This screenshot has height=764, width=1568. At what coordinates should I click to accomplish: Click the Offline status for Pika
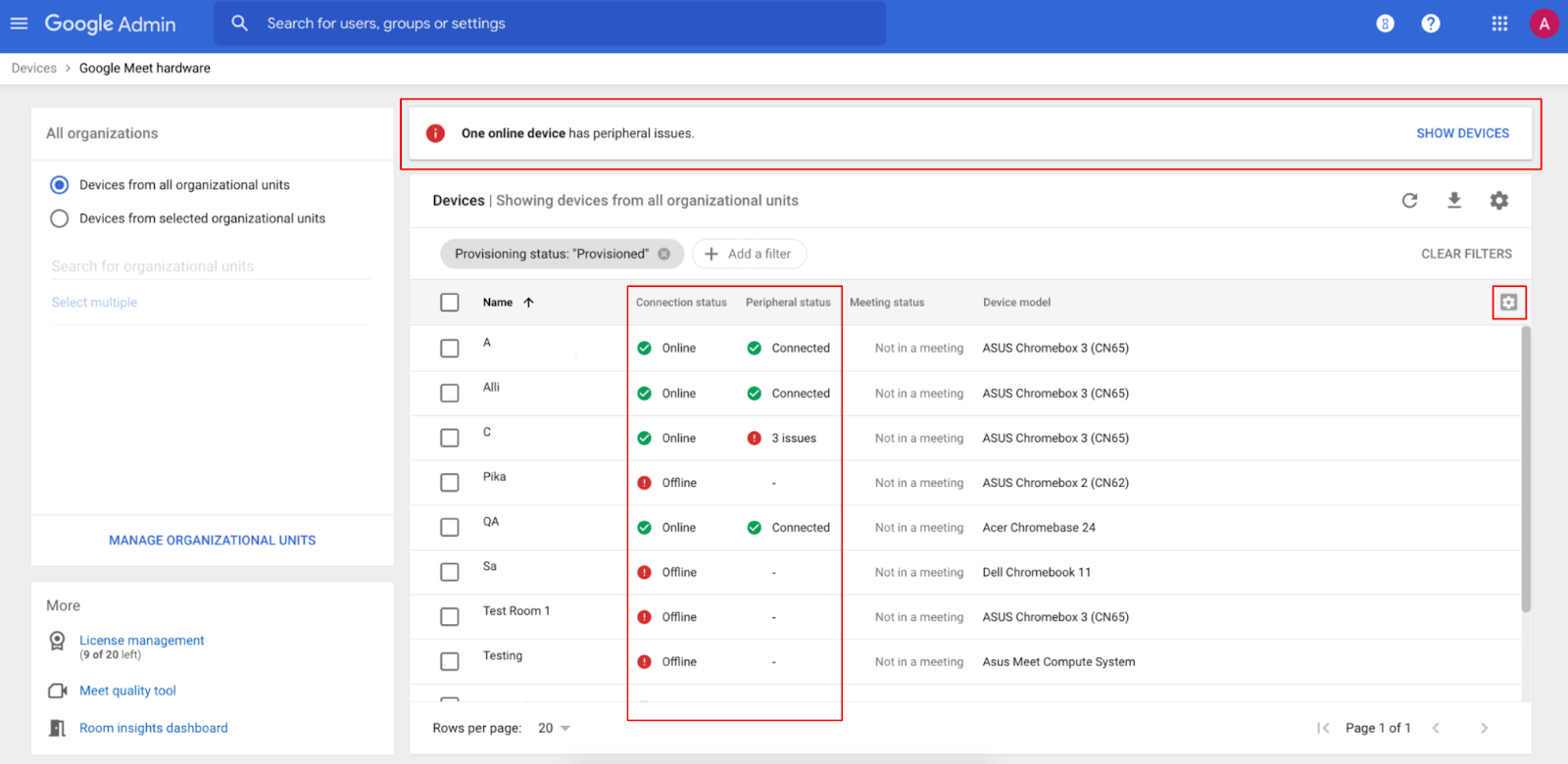(x=667, y=483)
